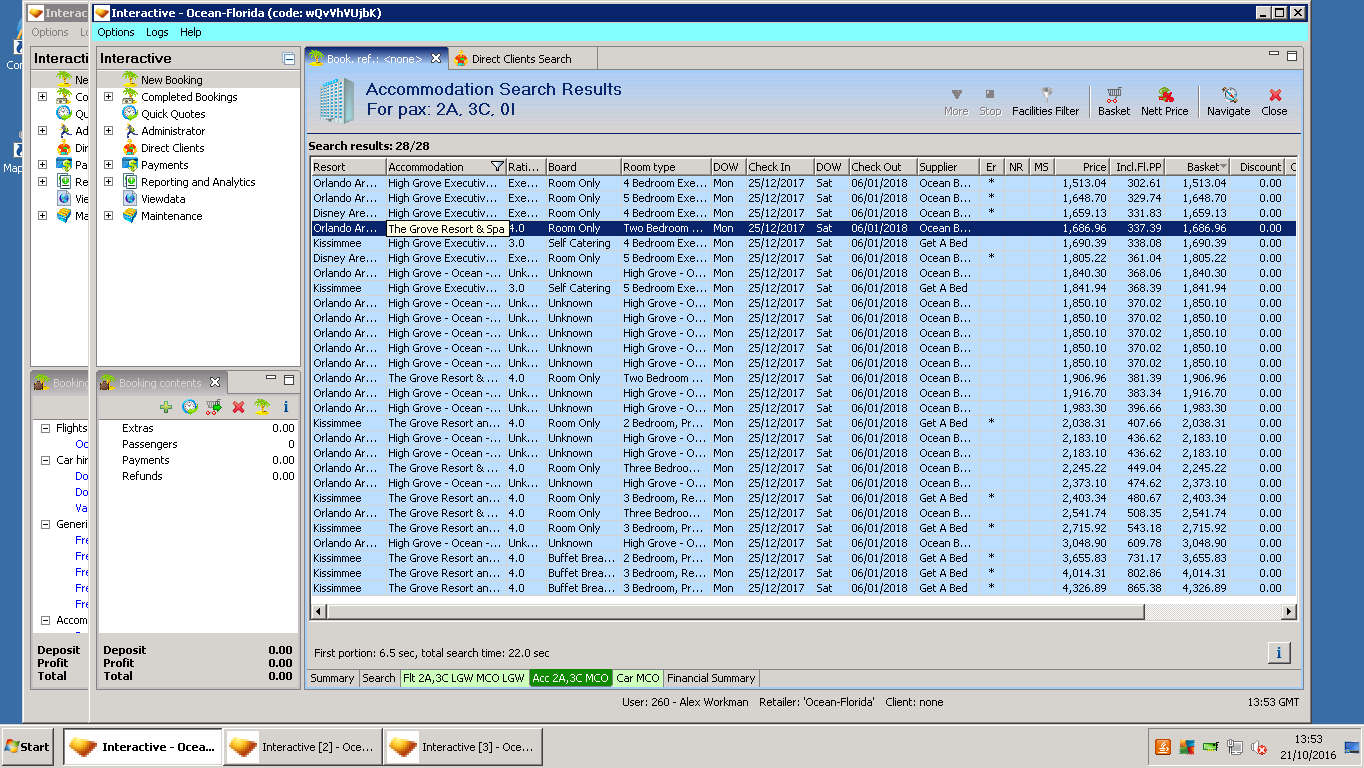Close the accommodation search results
1364x768 pixels.
pos(1274,101)
